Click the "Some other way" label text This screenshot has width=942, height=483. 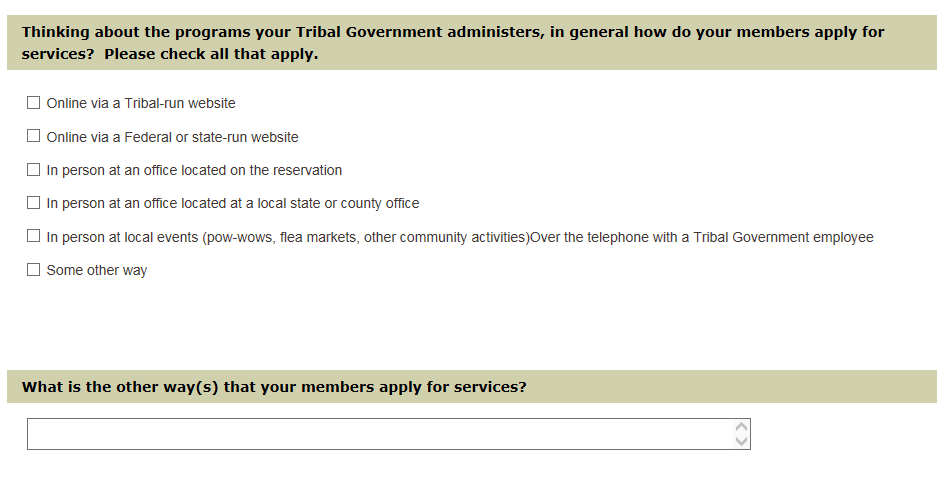97,270
